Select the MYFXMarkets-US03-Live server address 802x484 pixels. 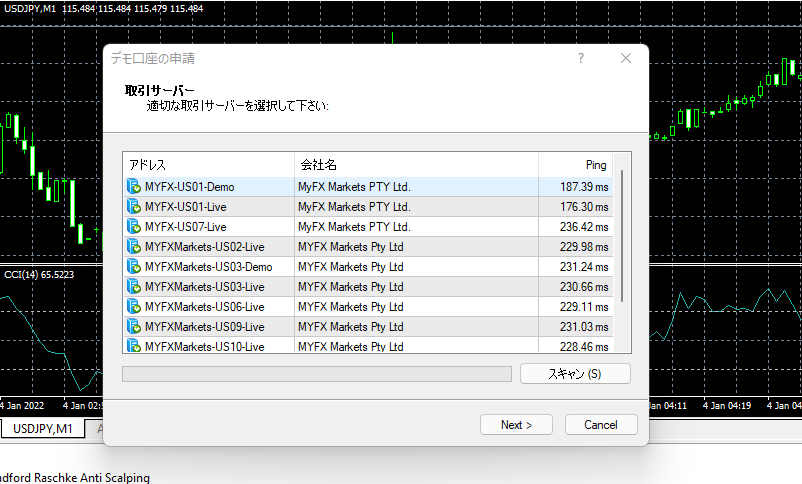205,287
